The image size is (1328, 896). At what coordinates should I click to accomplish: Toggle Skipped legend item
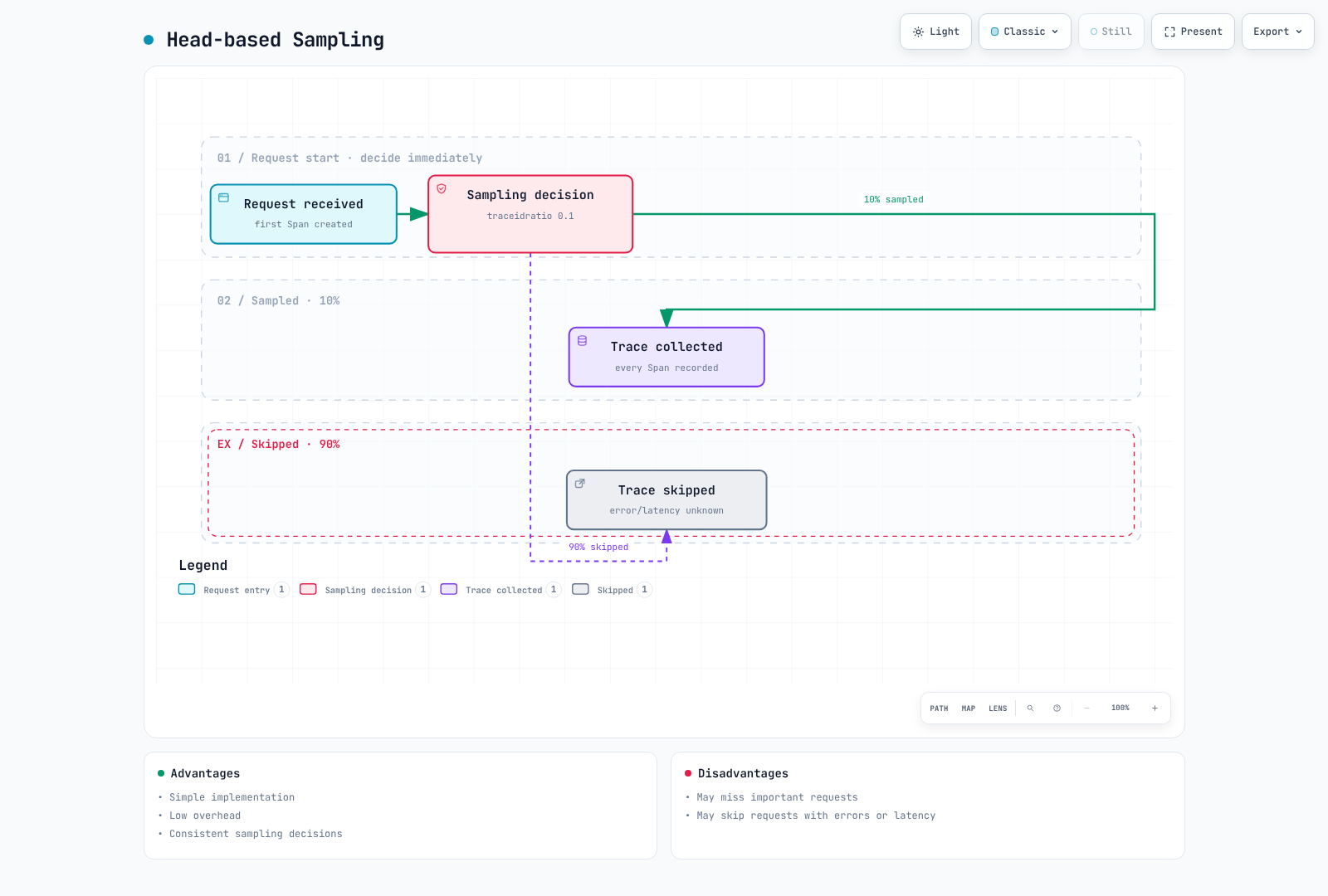click(613, 590)
